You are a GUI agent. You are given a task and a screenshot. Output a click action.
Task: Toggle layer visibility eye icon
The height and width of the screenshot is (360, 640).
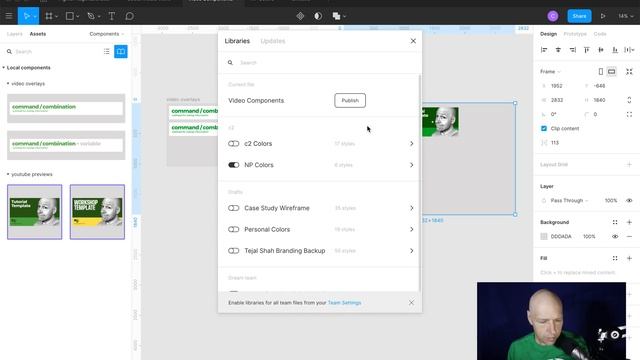[x=629, y=201]
